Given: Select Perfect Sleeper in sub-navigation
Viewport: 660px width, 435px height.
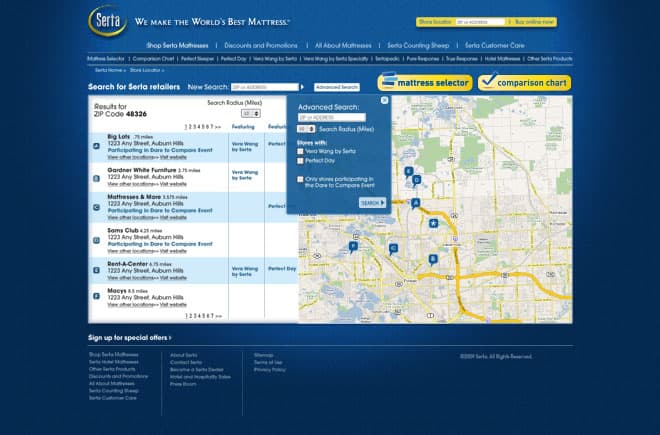Looking at the screenshot, I should 197,59.
